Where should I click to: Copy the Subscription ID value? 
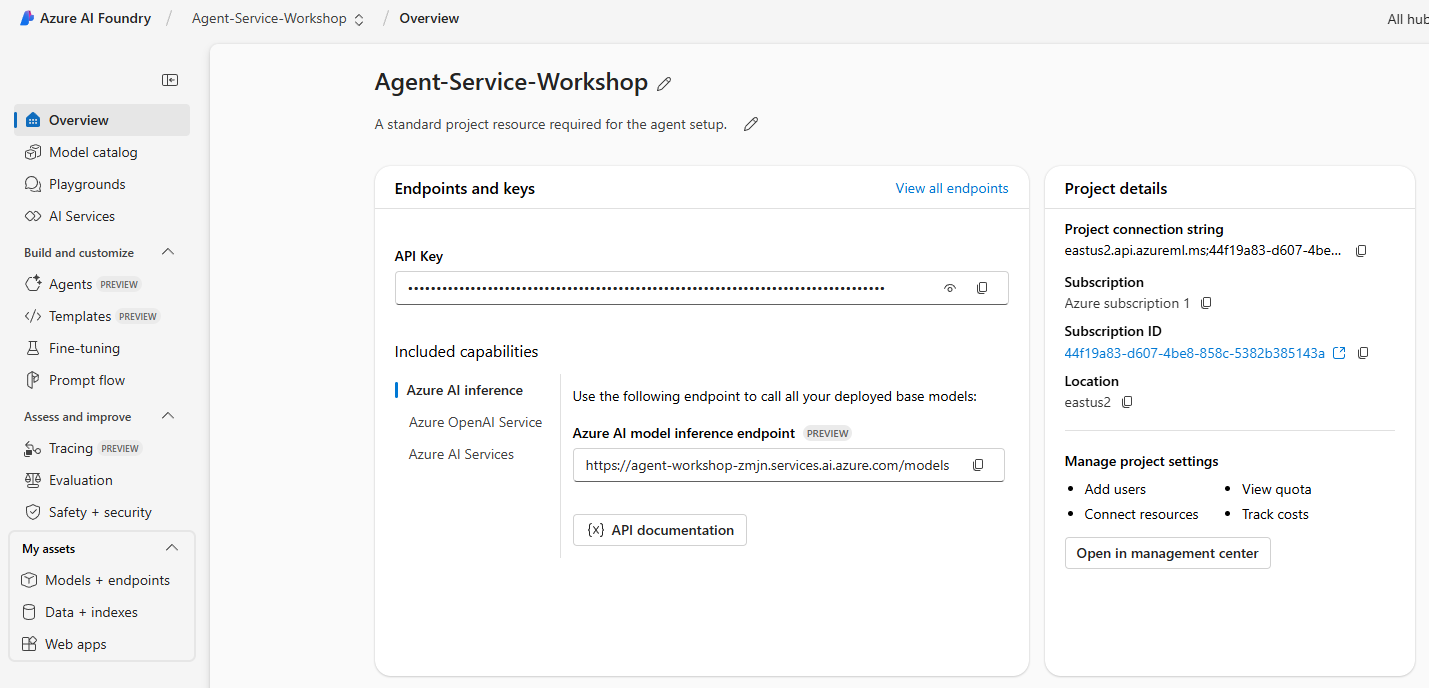coord(1363,353)
